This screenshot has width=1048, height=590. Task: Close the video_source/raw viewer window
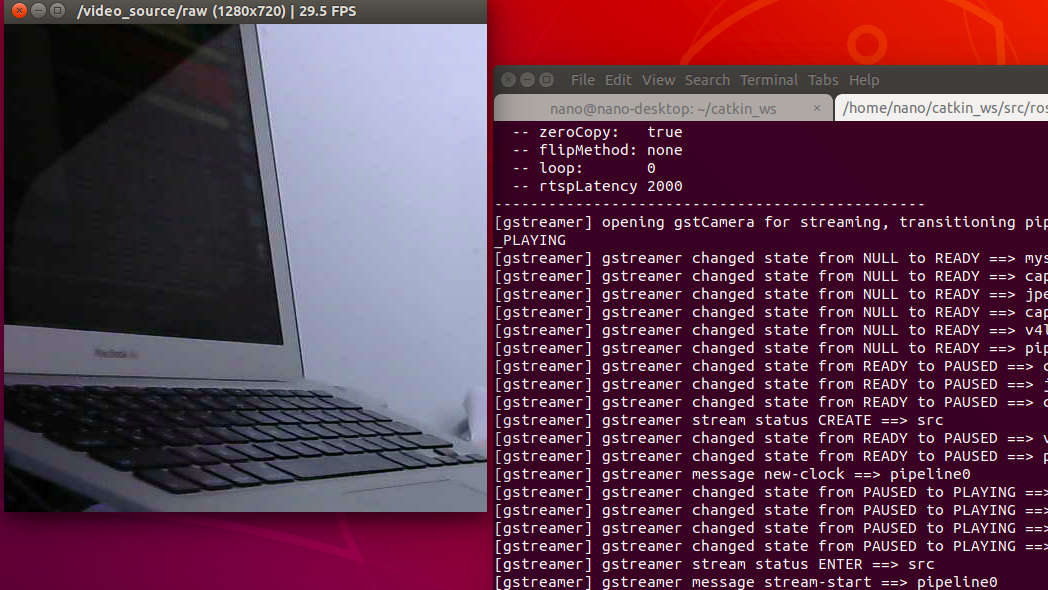pos(19,11)
